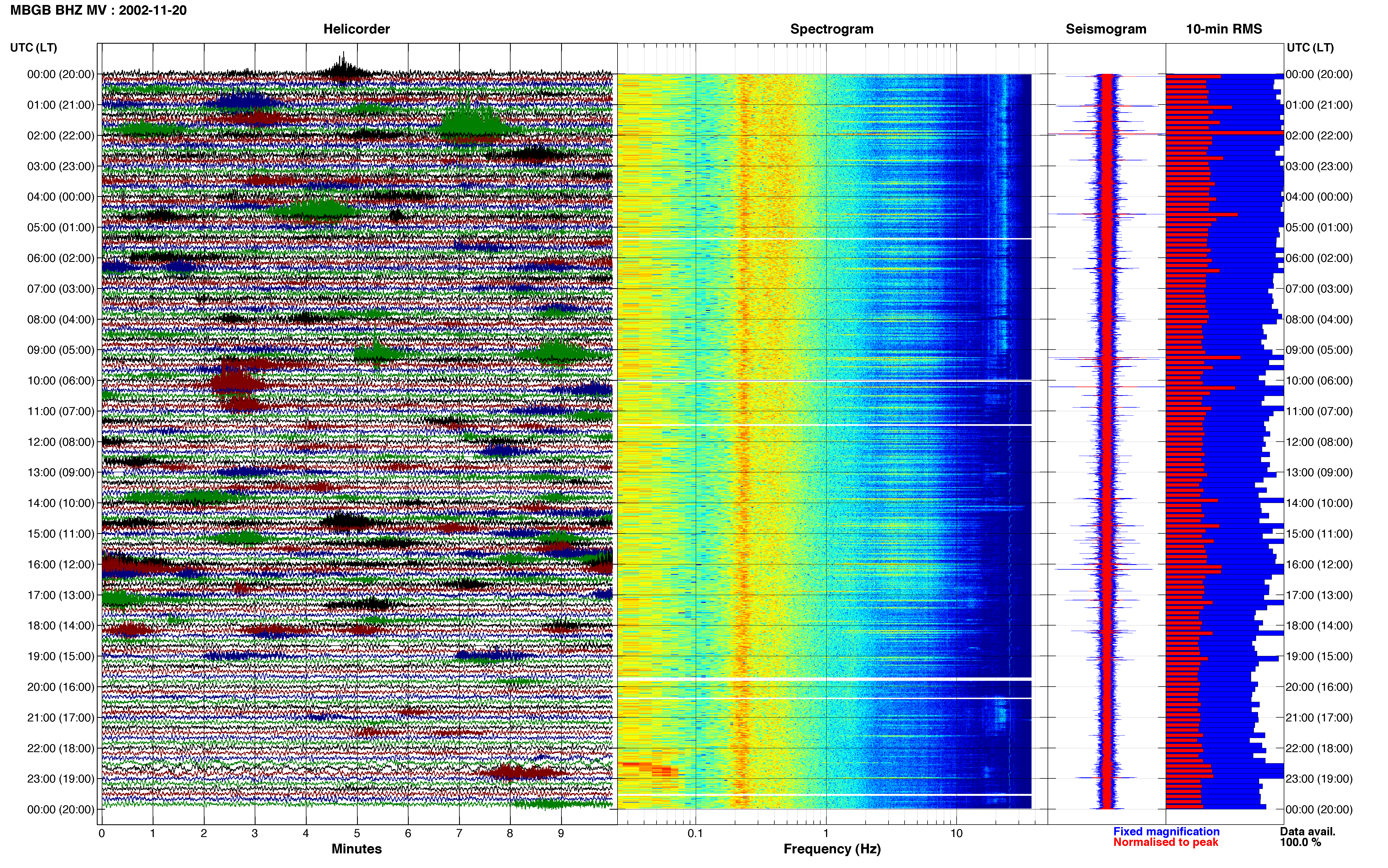Click left time label '01:00 (21:00)'

click(x=61, y=105)
